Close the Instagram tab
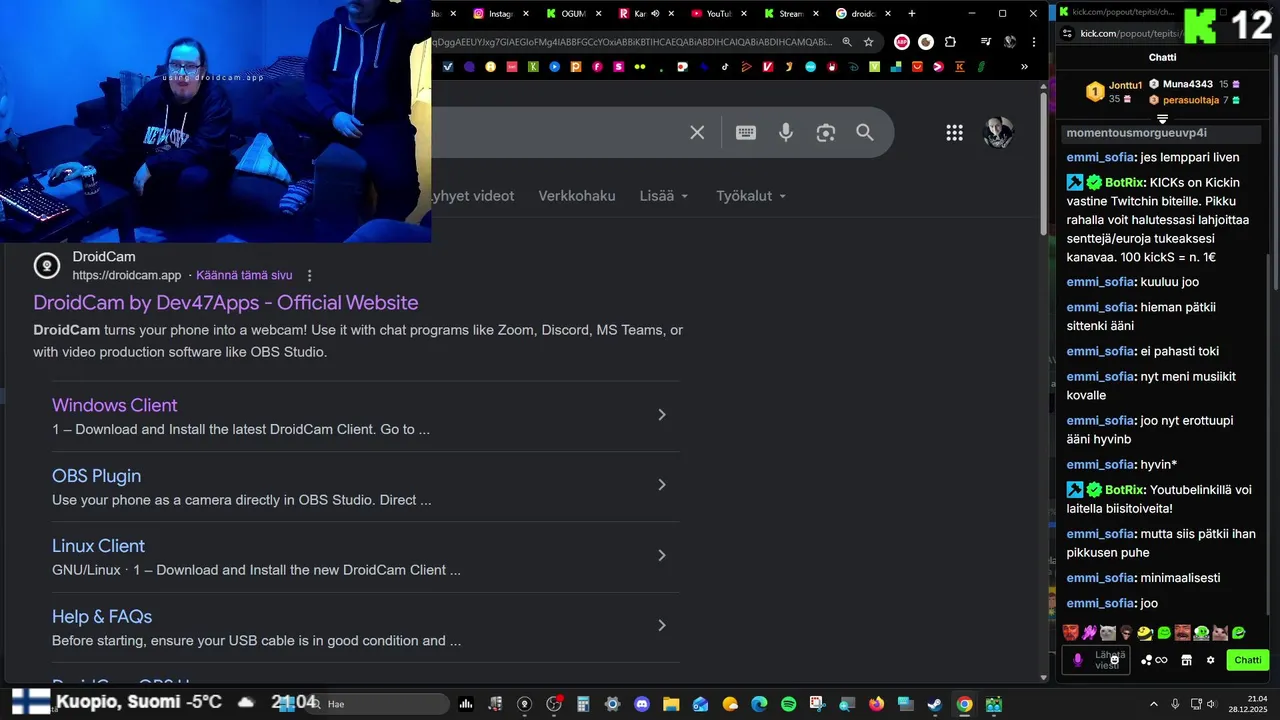The height and width of the screenshot is (720, 1280). 526,14
